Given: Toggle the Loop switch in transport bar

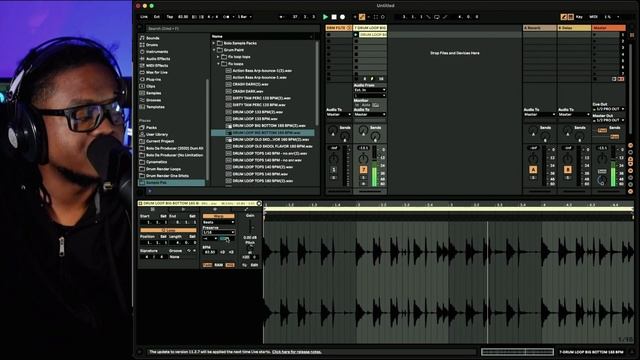Looking at the screenshot, I should tap(436, 17).
